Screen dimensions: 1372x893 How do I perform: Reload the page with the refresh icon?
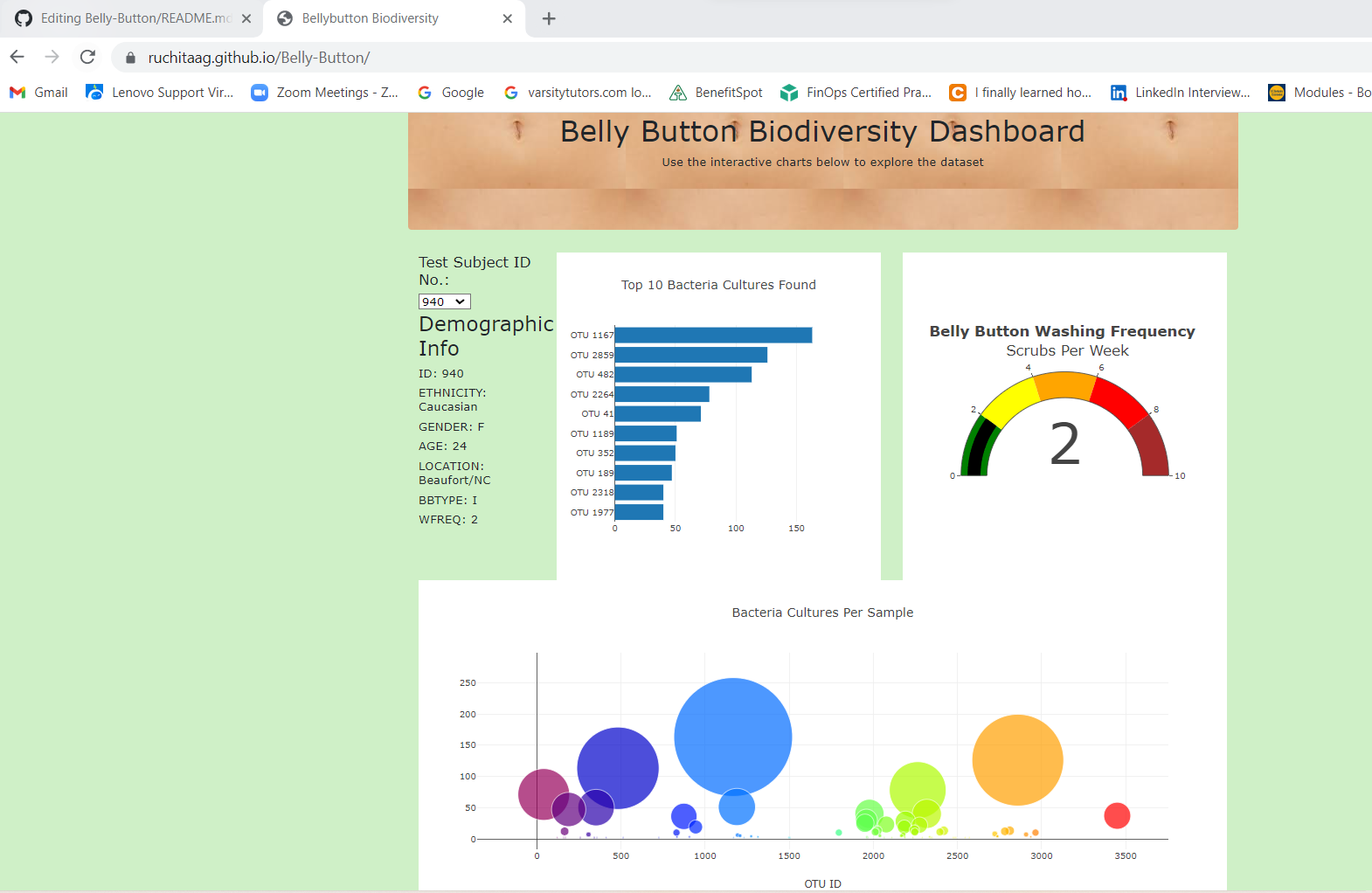point(87,57)
